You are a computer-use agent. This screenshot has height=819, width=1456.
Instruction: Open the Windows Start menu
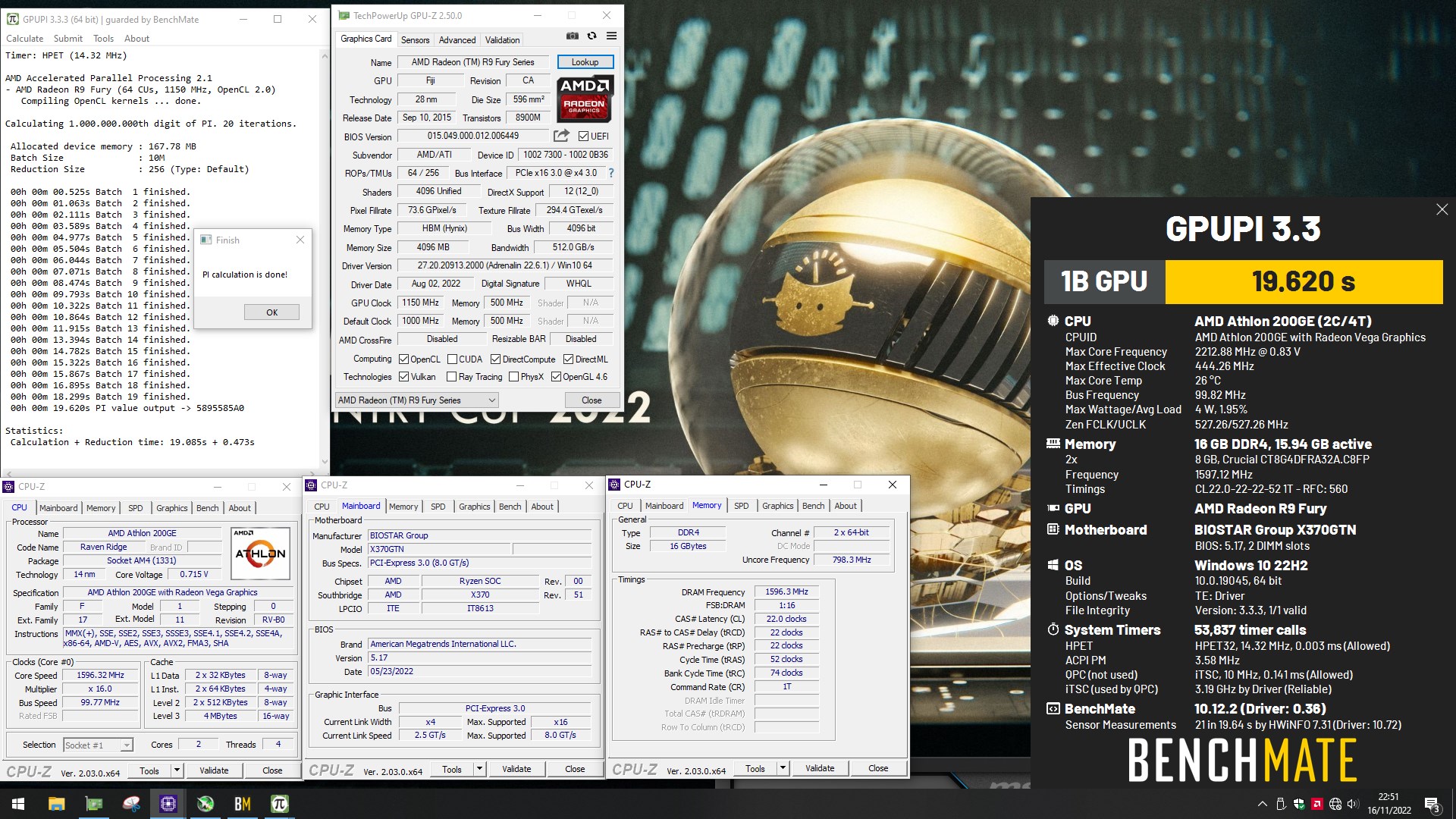coord(18,804)
